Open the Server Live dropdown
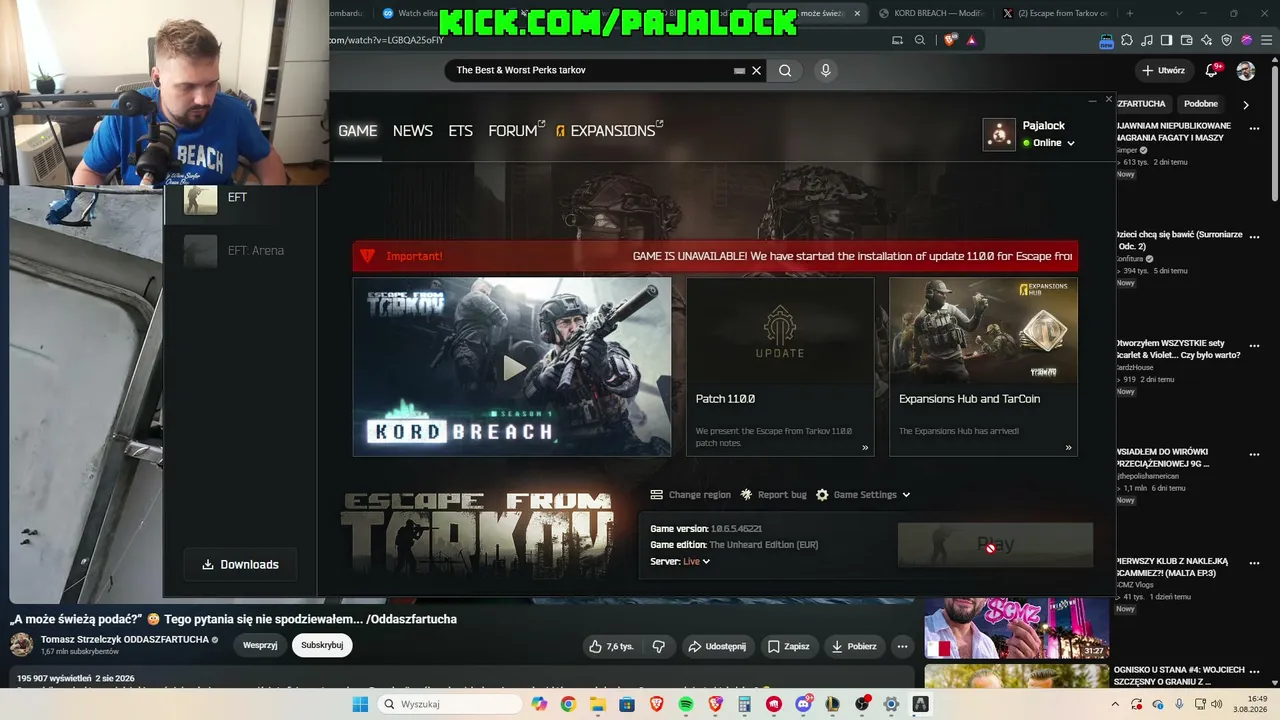 point(696,562)
